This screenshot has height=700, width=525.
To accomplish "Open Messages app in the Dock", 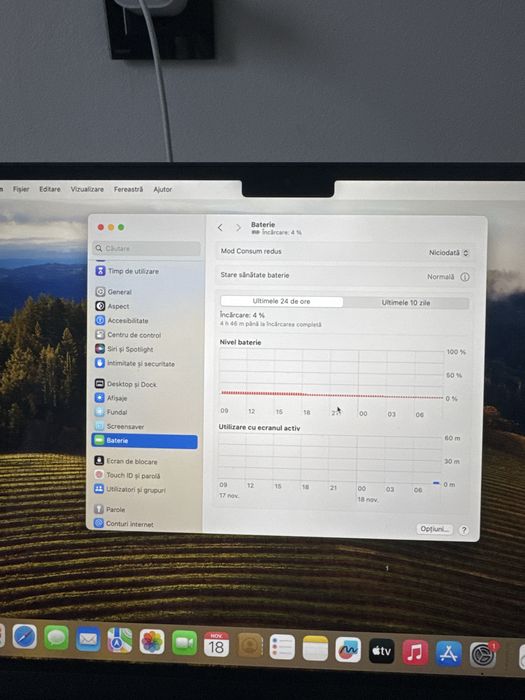I will 56,638.
